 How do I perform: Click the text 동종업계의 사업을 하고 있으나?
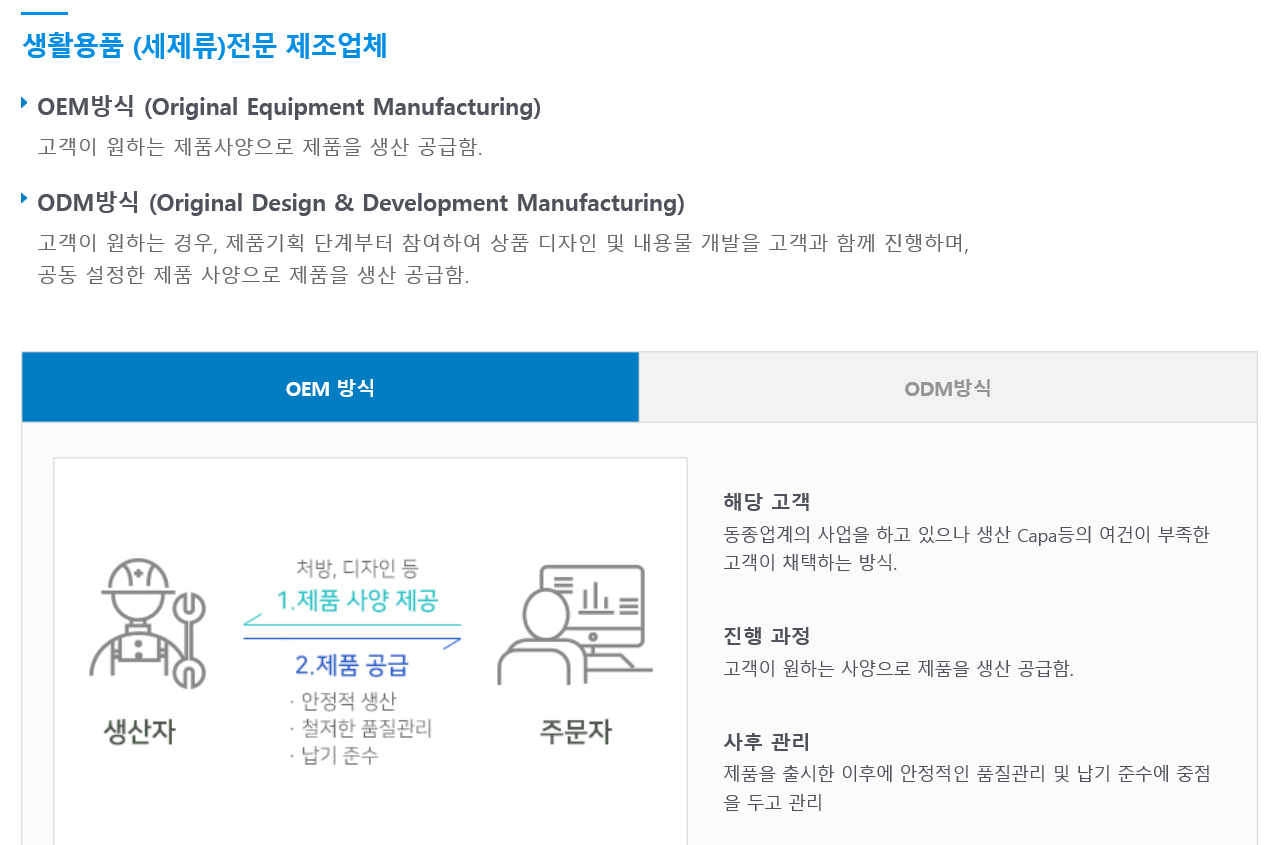pos(966,535)
